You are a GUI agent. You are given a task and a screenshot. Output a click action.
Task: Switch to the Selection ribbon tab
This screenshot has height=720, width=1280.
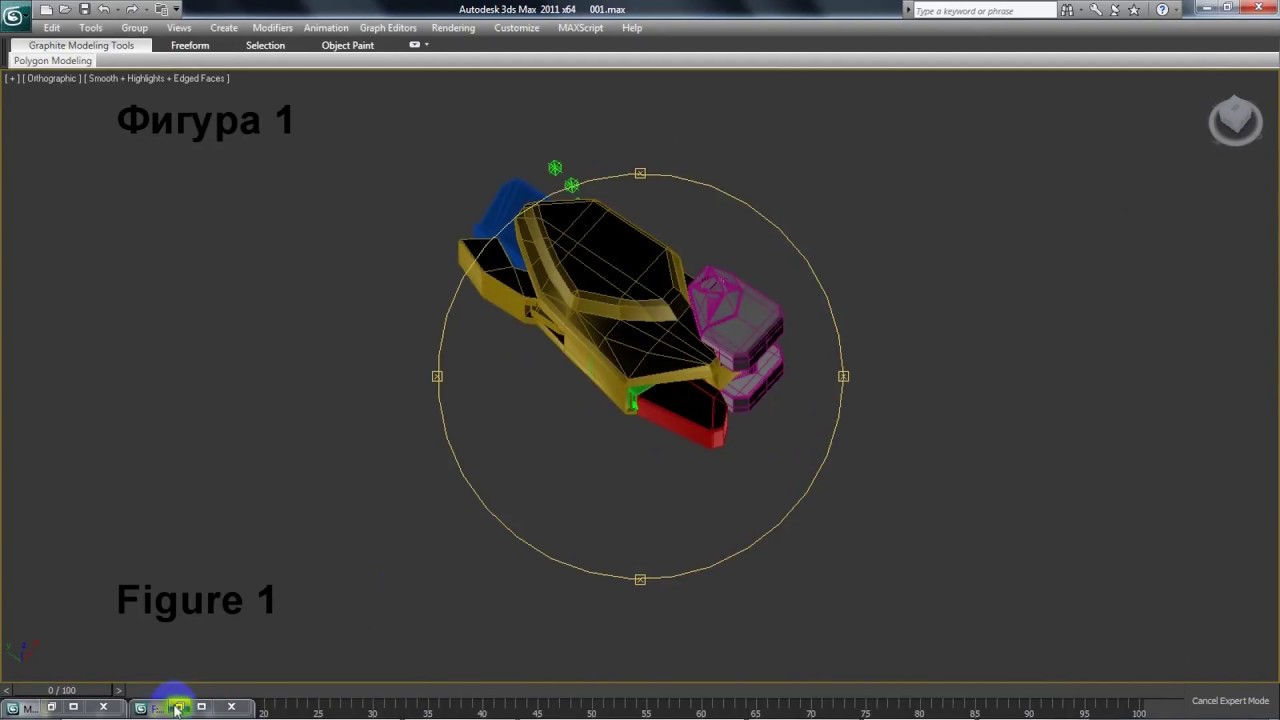pyautogui.click(x=265, y=45)
